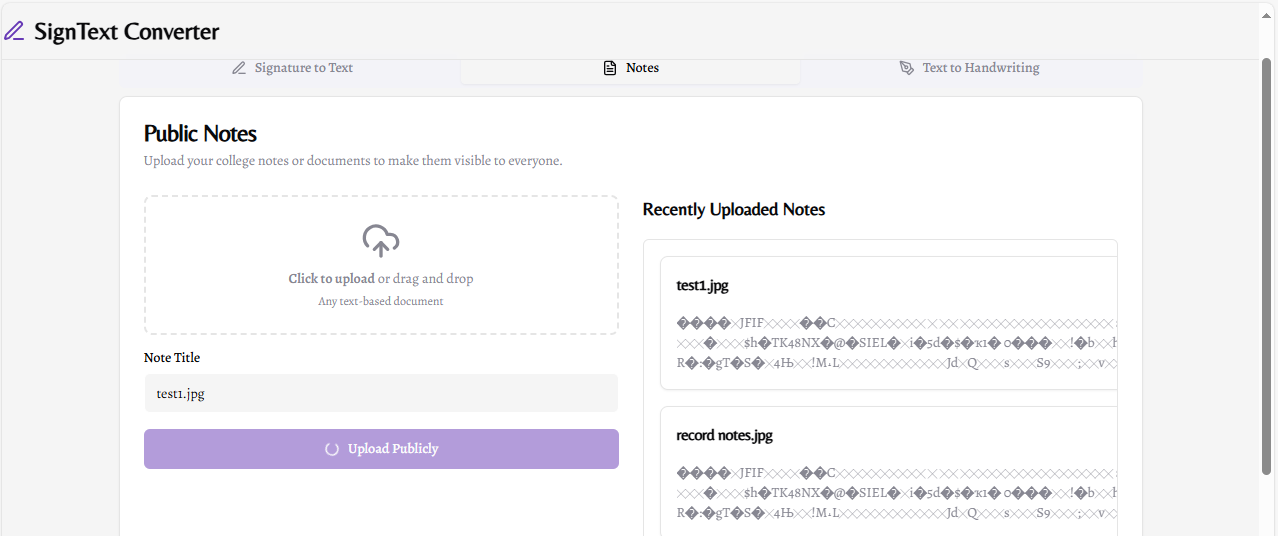Click the SignText Converter pen logo icon
This screenshot has height=536, width=1278.
click(14, 31)
